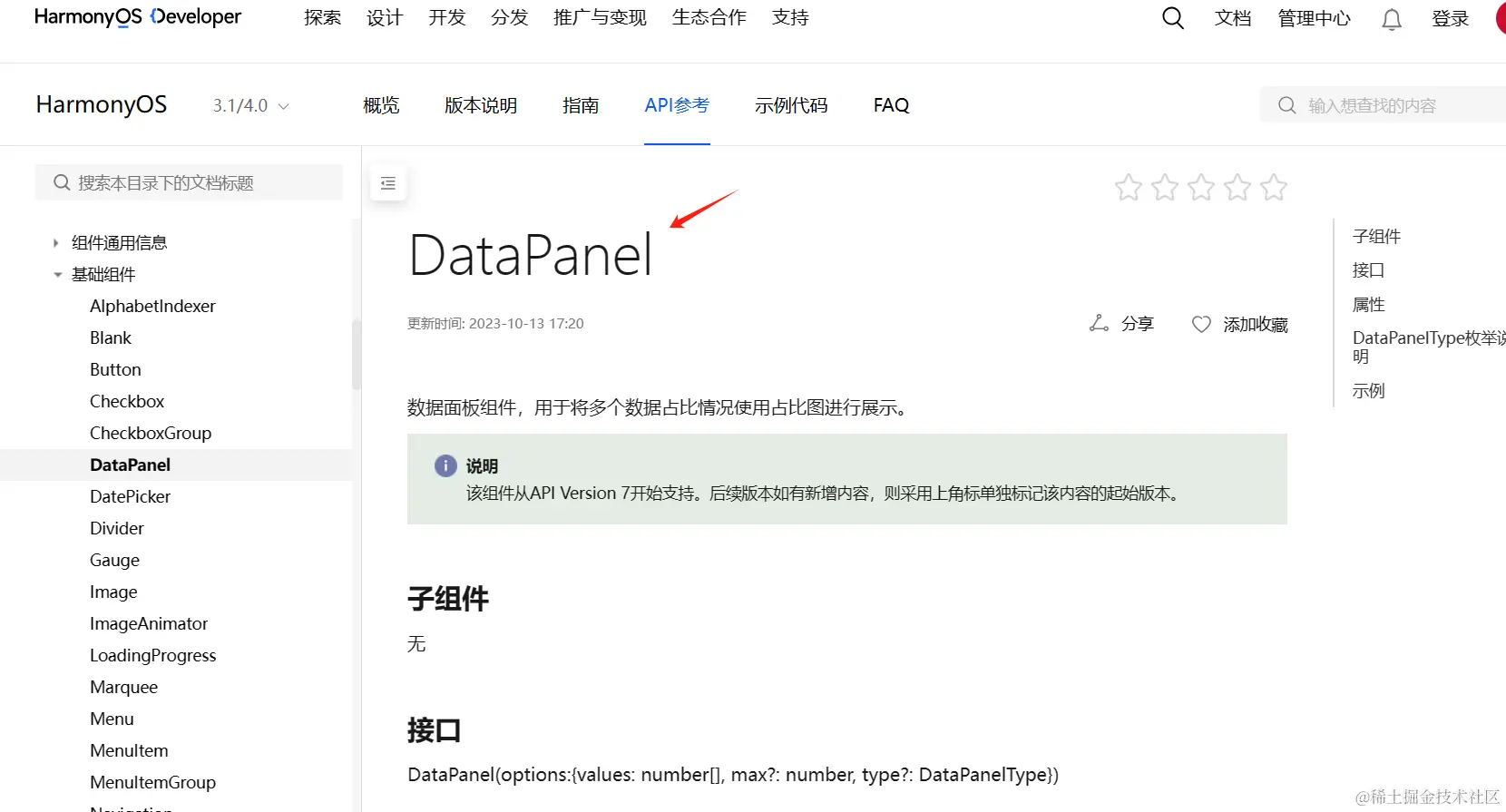1506x812 pixels.
Task: Open Divider in the sidebar
Action: point(117,529)
